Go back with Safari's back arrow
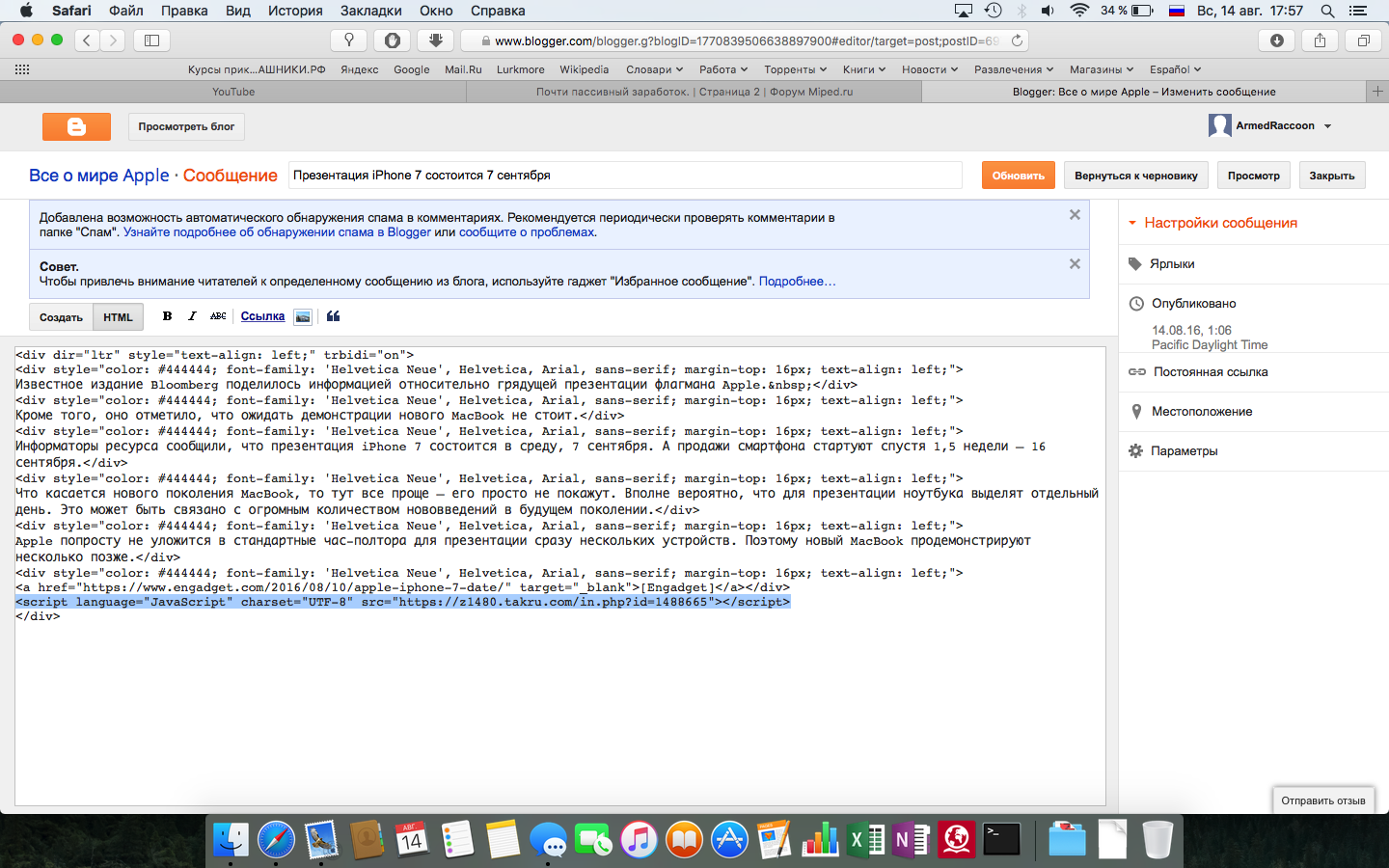The image size is (1389, 868). pos(88,41)
